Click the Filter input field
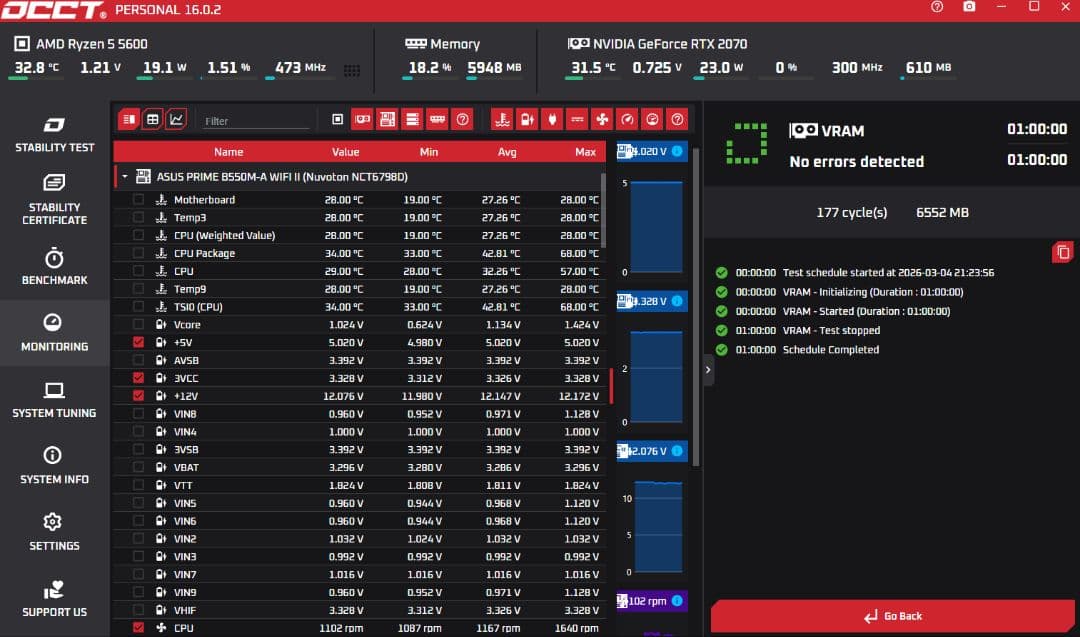This screenshot has height=637, width=1080. 256,121
